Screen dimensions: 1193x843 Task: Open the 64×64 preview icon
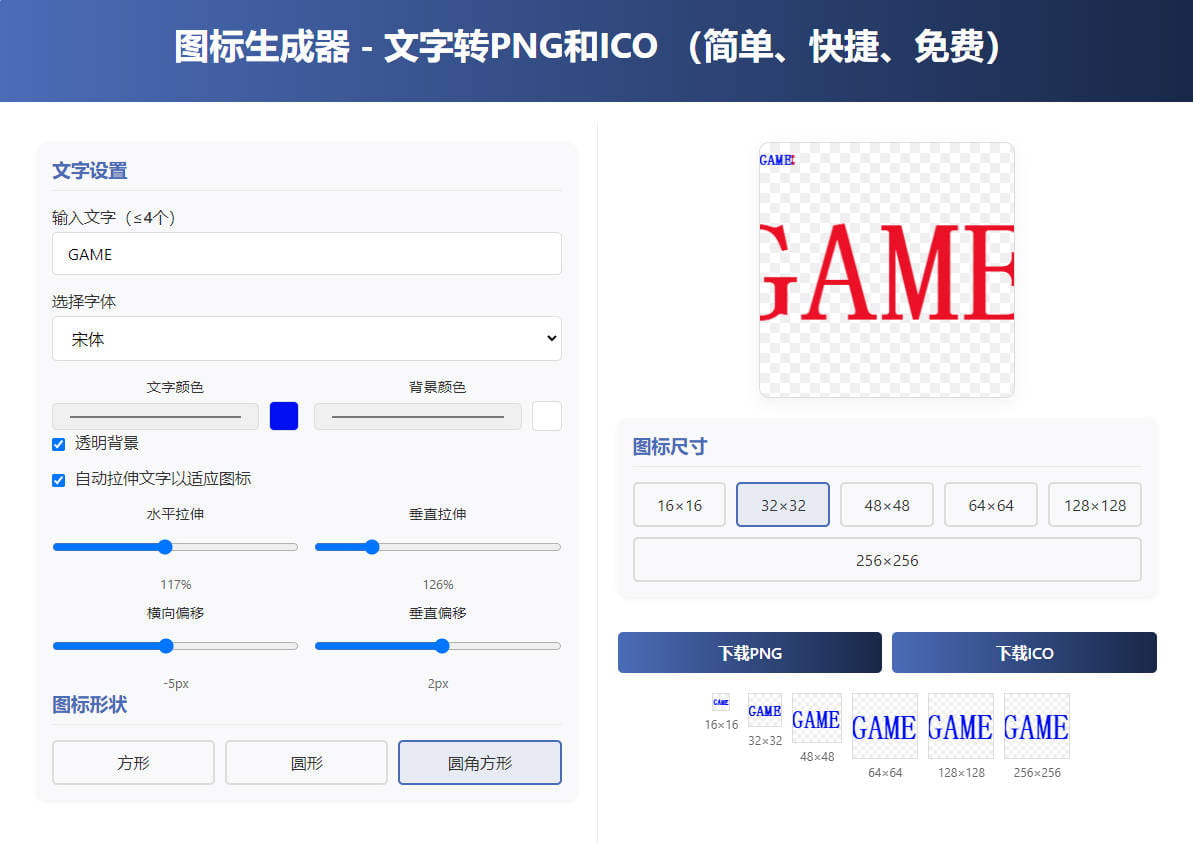click(x=884, y=726)
